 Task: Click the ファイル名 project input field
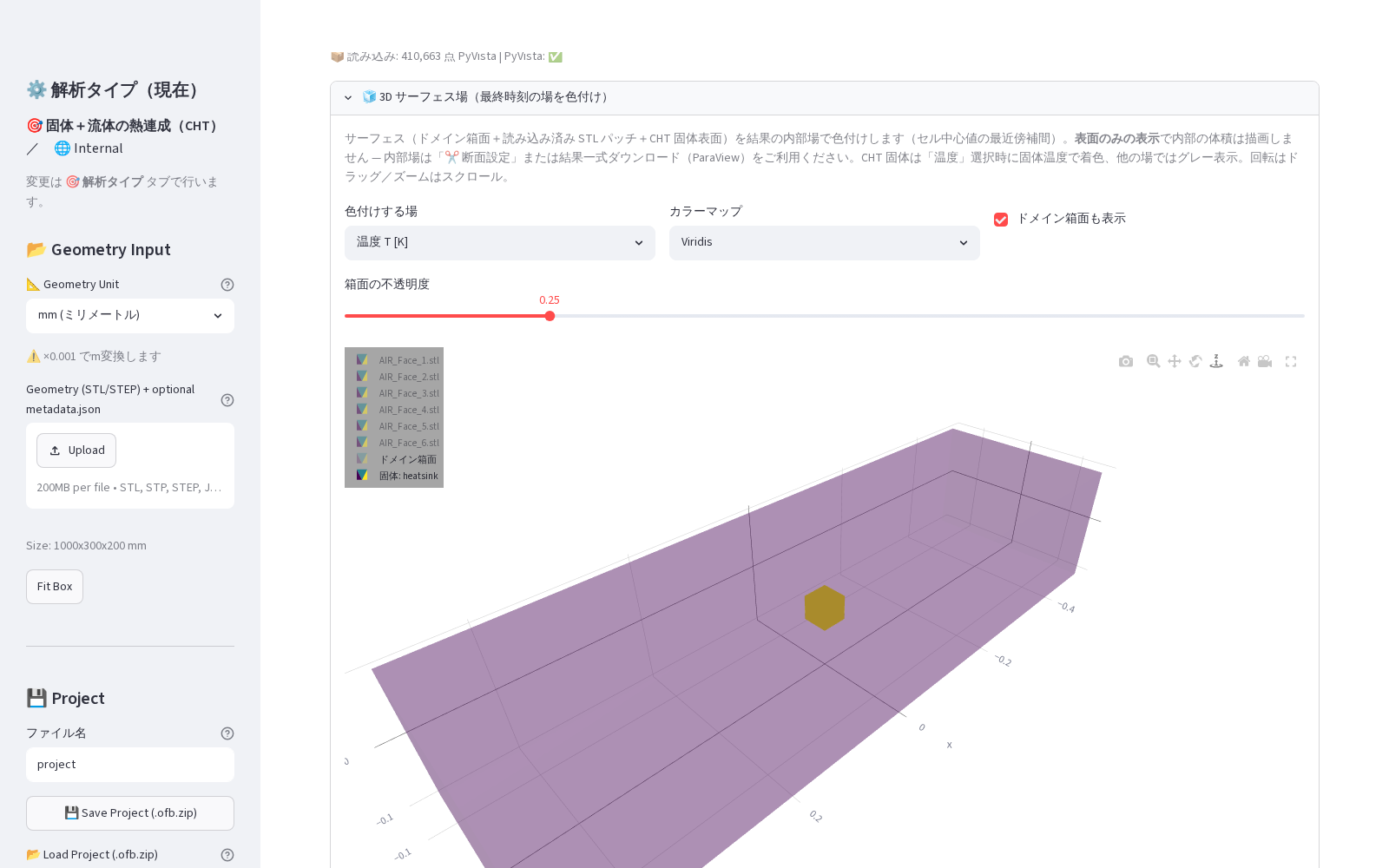coord(130,765)
